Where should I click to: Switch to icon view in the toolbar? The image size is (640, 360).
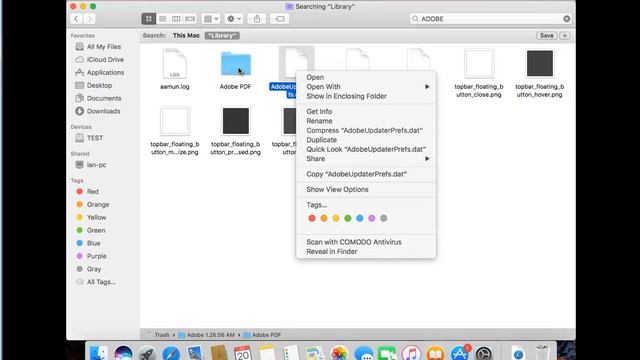pos(149,19)
